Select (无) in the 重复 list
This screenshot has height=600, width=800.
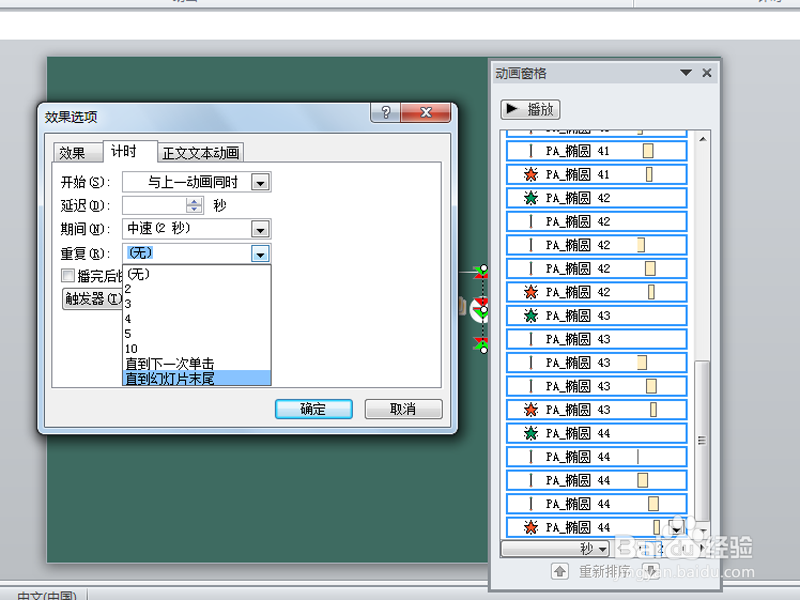196,274
